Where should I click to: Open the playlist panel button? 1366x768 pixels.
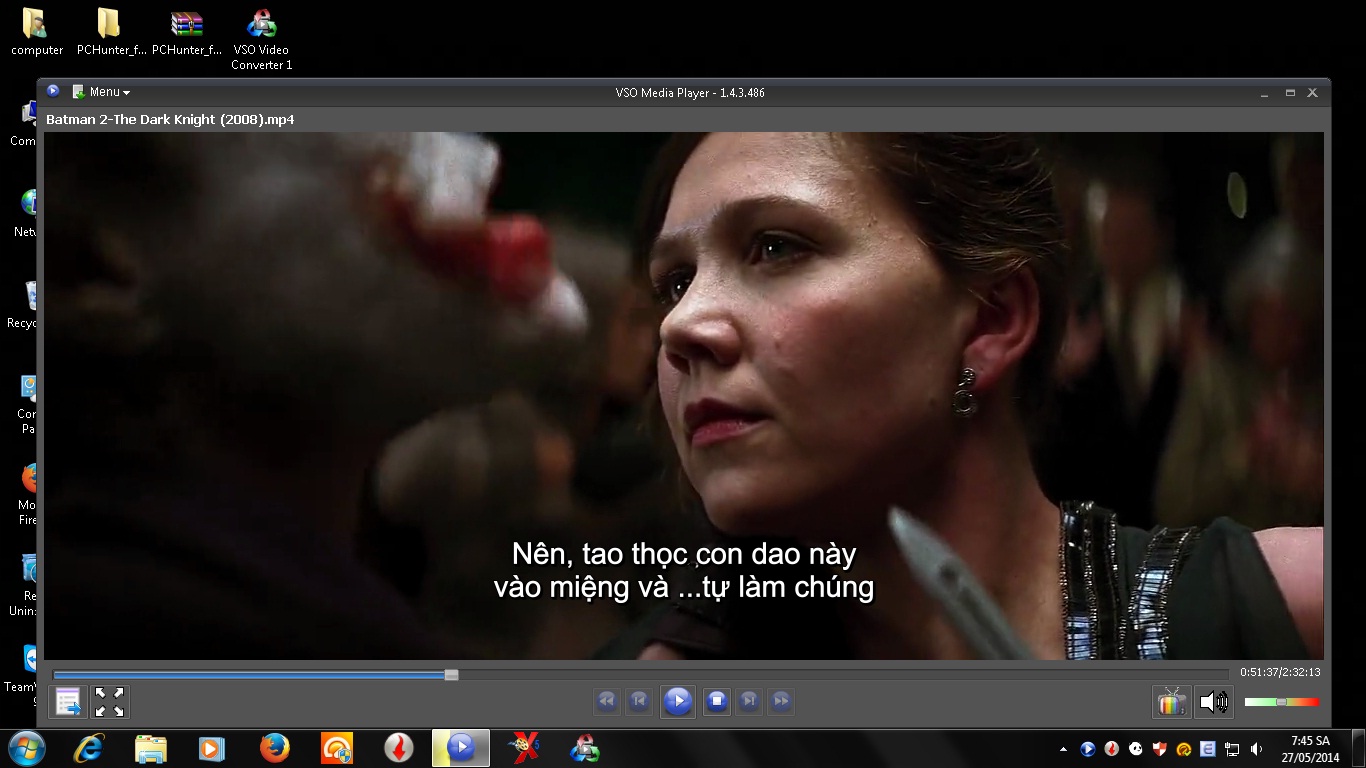click(x=68, y=702)
